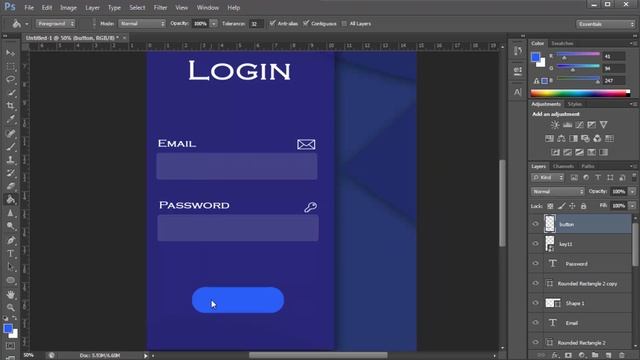Screen dimensions: 640x360
Task: Toggle the Contiguous checkbox
Action: [x=306, y=24]
